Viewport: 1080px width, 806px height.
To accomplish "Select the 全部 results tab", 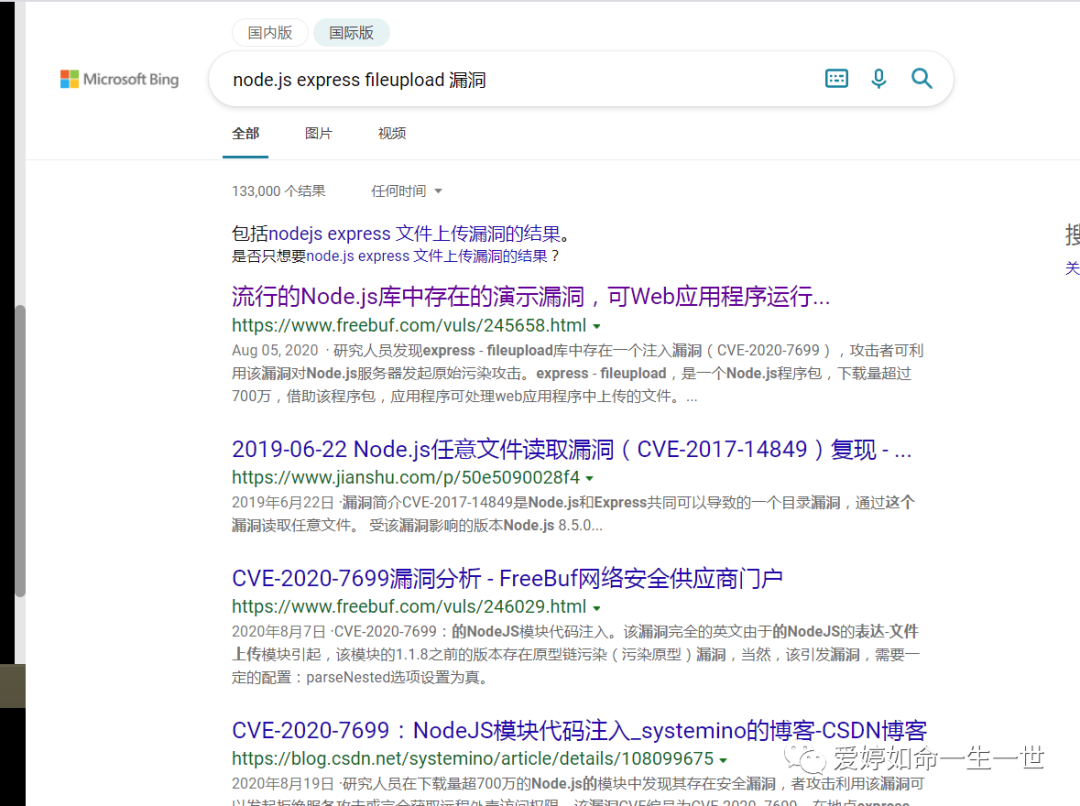I will (245, 133).
